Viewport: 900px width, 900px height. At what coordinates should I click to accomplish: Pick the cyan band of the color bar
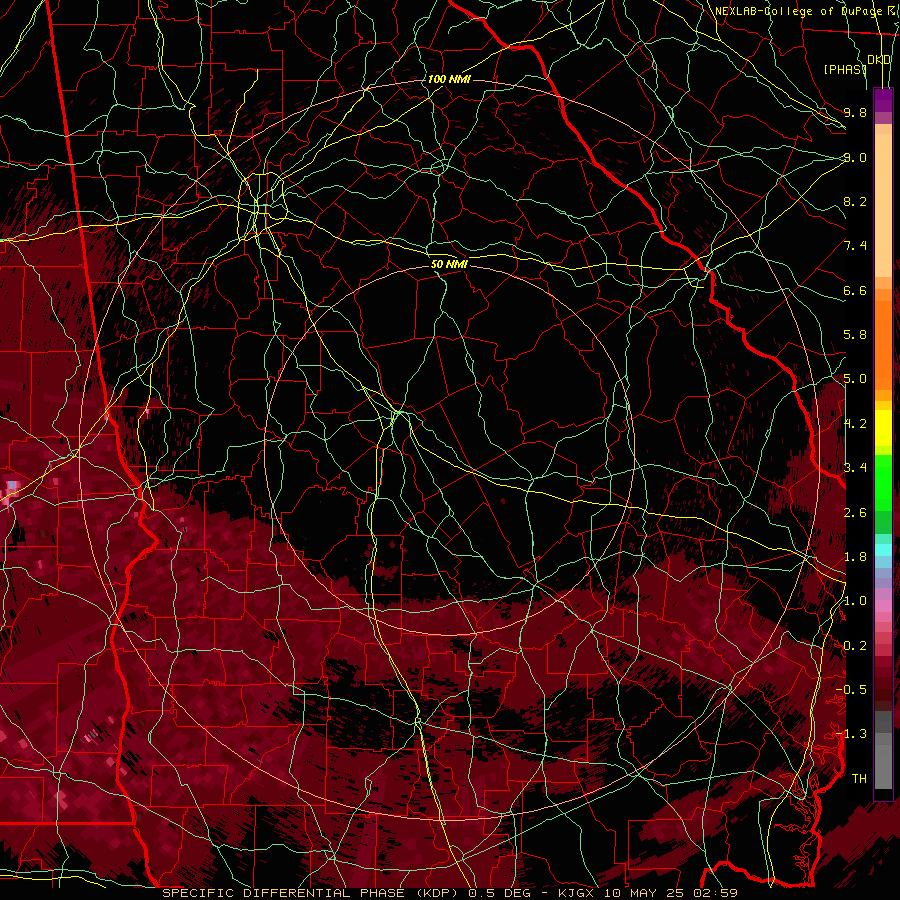(x=883, y=550)
